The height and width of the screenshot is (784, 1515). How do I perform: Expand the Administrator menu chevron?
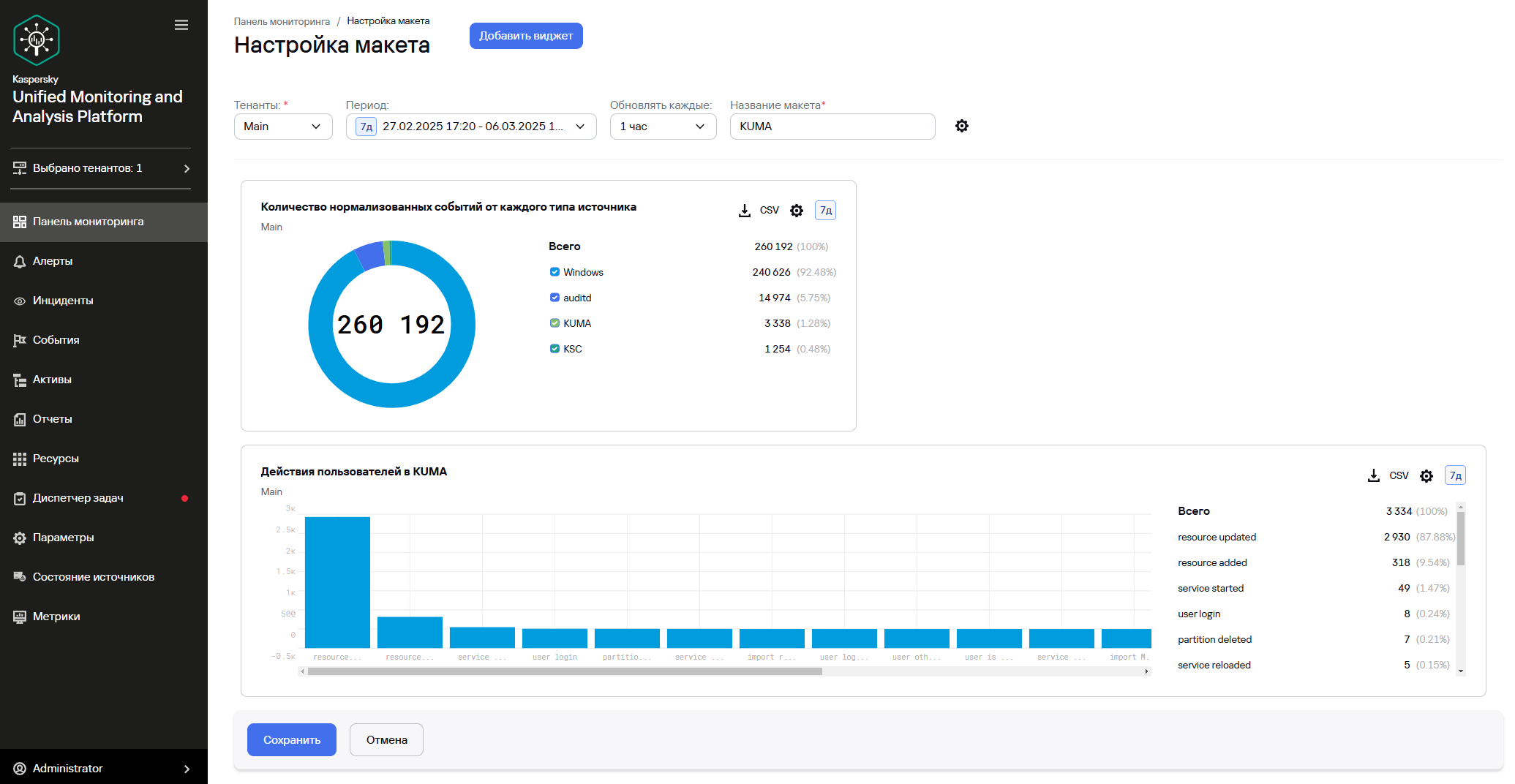pyautogui.click(x=187, y=769)
